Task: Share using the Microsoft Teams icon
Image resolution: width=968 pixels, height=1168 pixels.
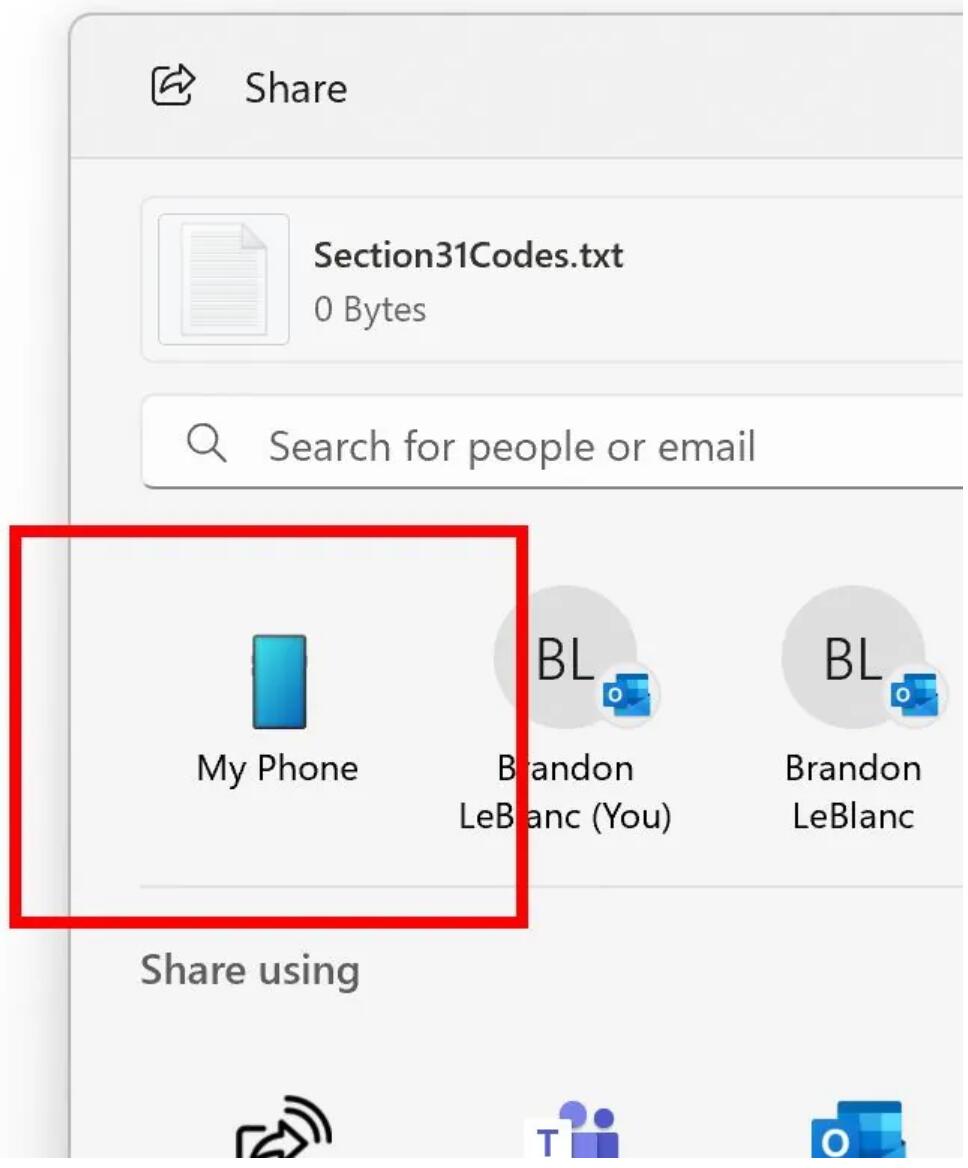Action: coord(573,1135)
